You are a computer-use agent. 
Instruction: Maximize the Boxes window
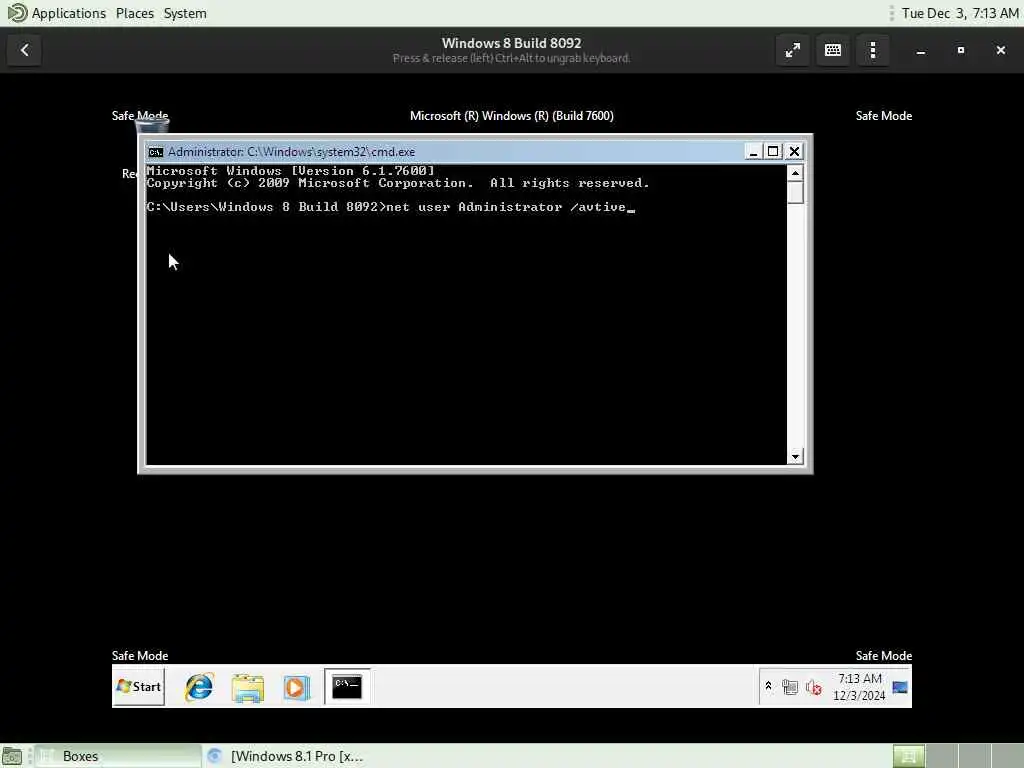tap(961, 50)
